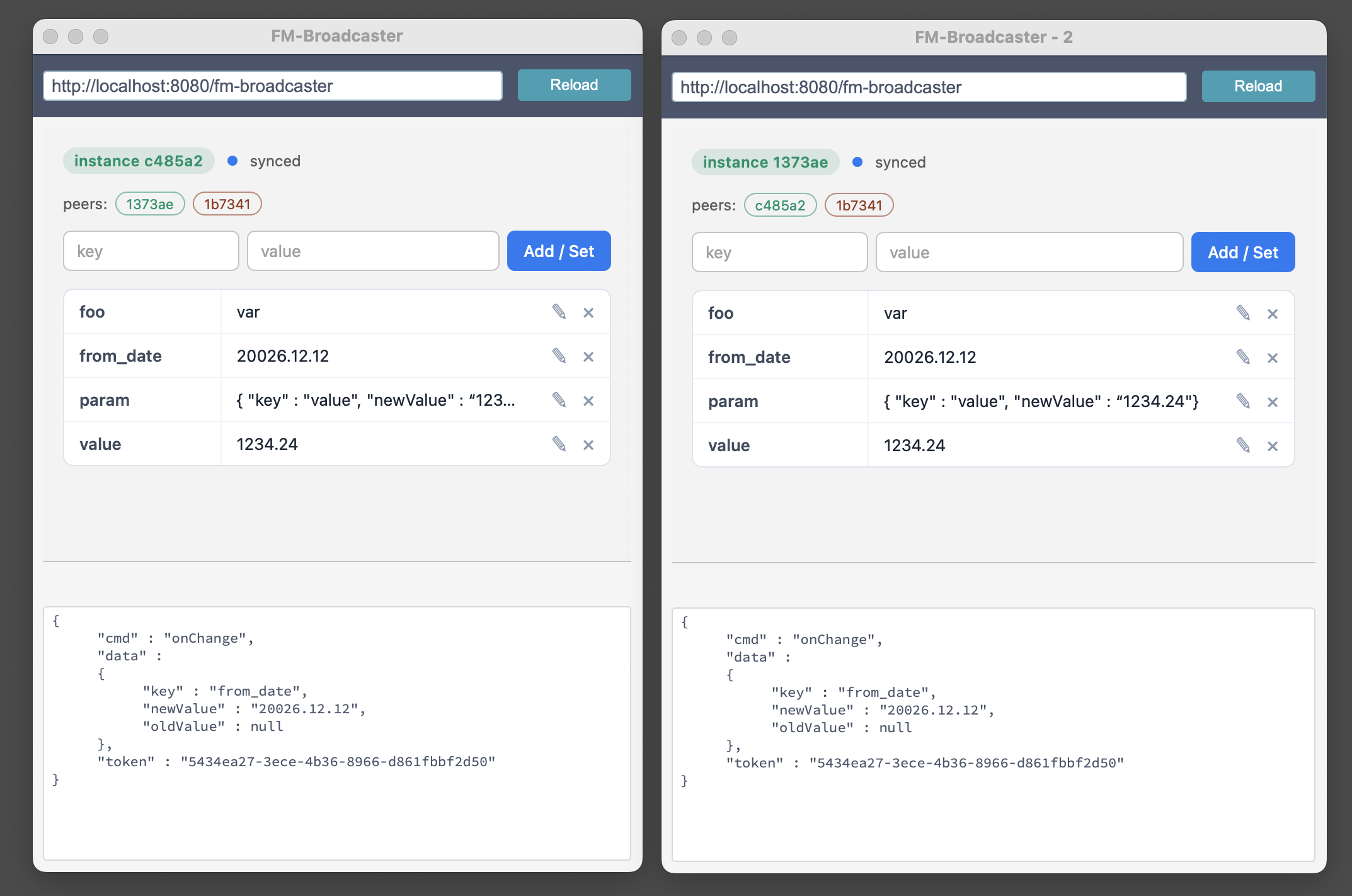
Task: Select peer 1b7341 badge in FM-Broadcaster window
Action: coord(227,204)
